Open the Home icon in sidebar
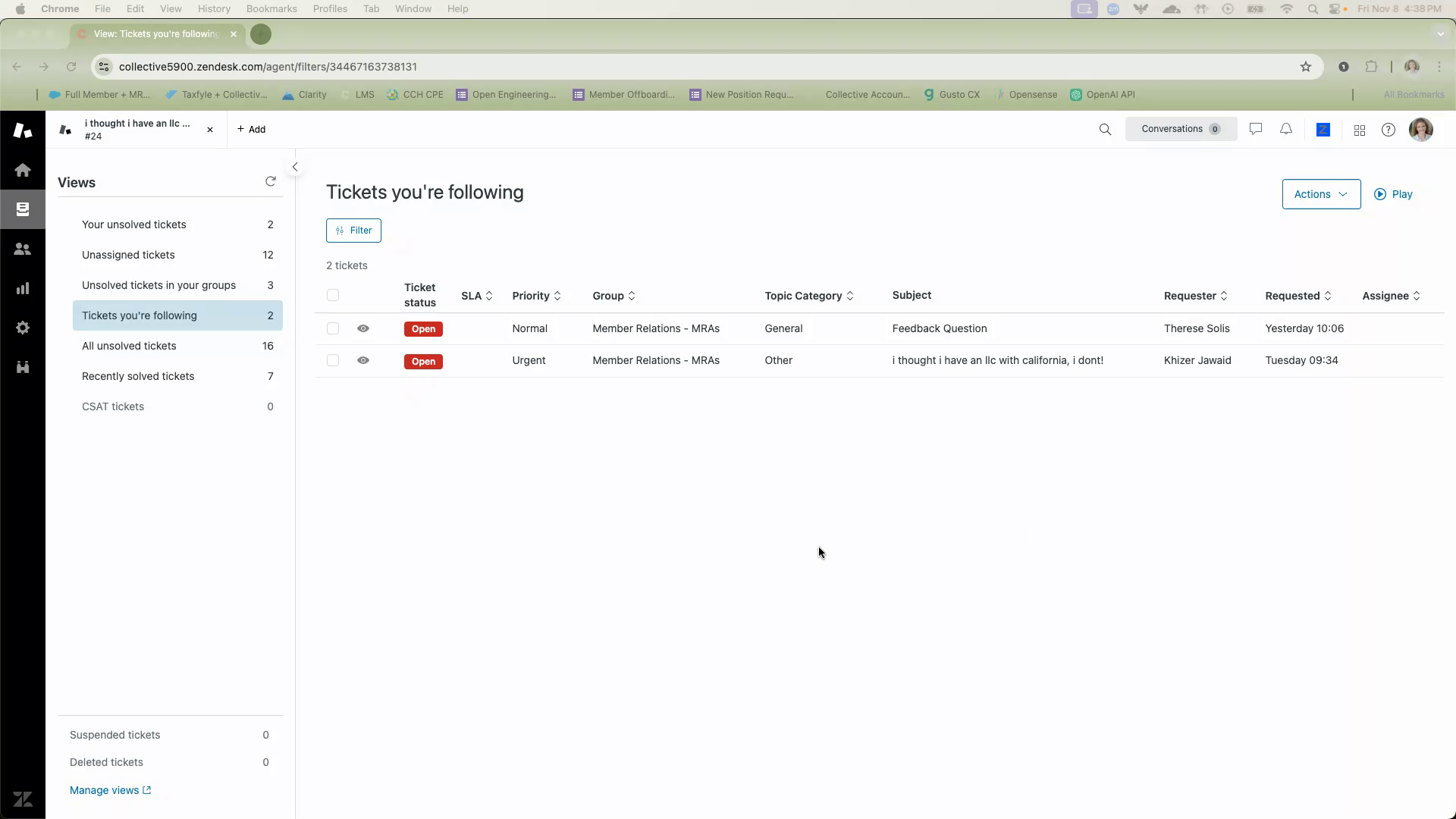Viewport: 1456px width, 819px height. 23,170
